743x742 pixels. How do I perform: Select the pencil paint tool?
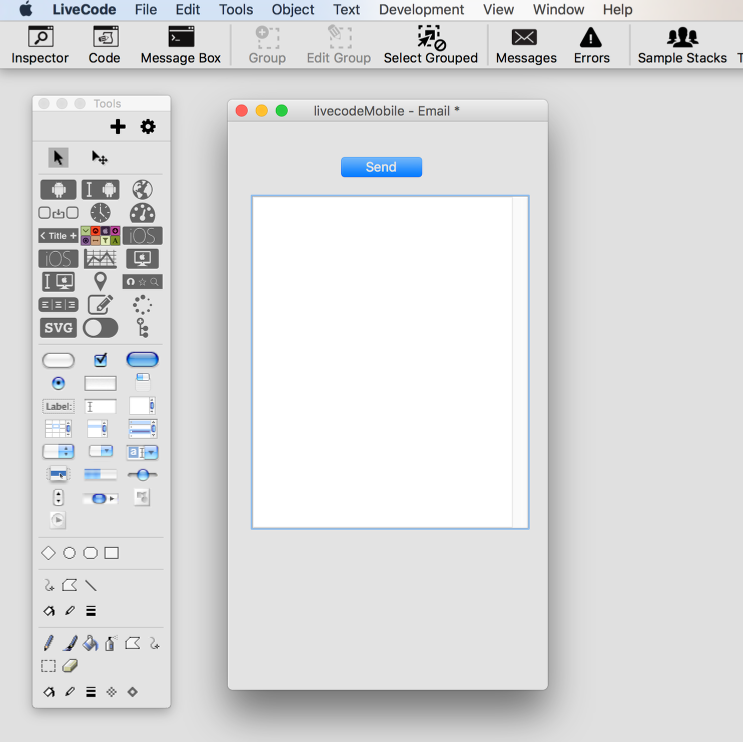[x=48, y=643]
